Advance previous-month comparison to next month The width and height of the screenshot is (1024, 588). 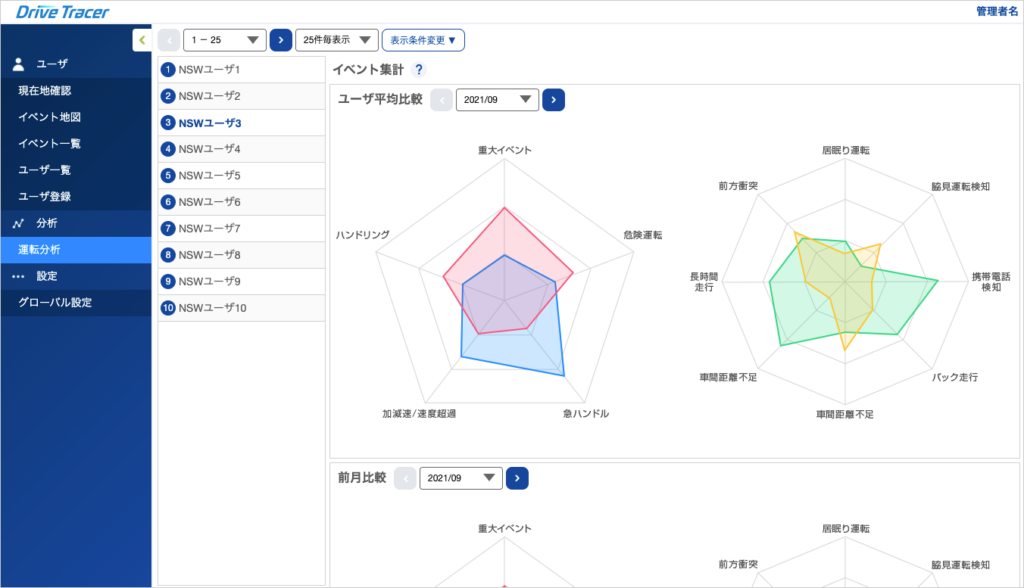coord(517,478)
